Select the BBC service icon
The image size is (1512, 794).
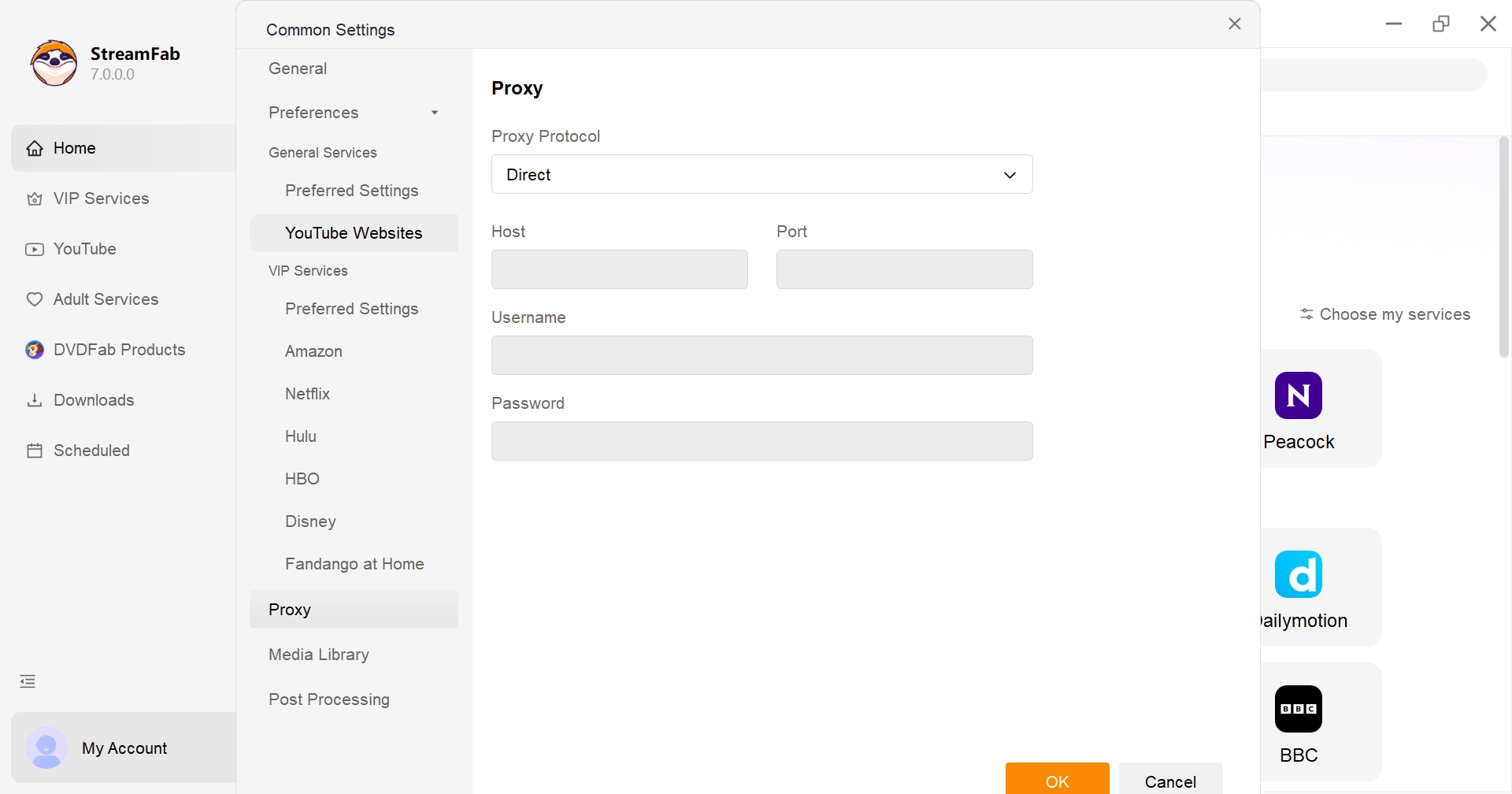[x=1298, y=709]
